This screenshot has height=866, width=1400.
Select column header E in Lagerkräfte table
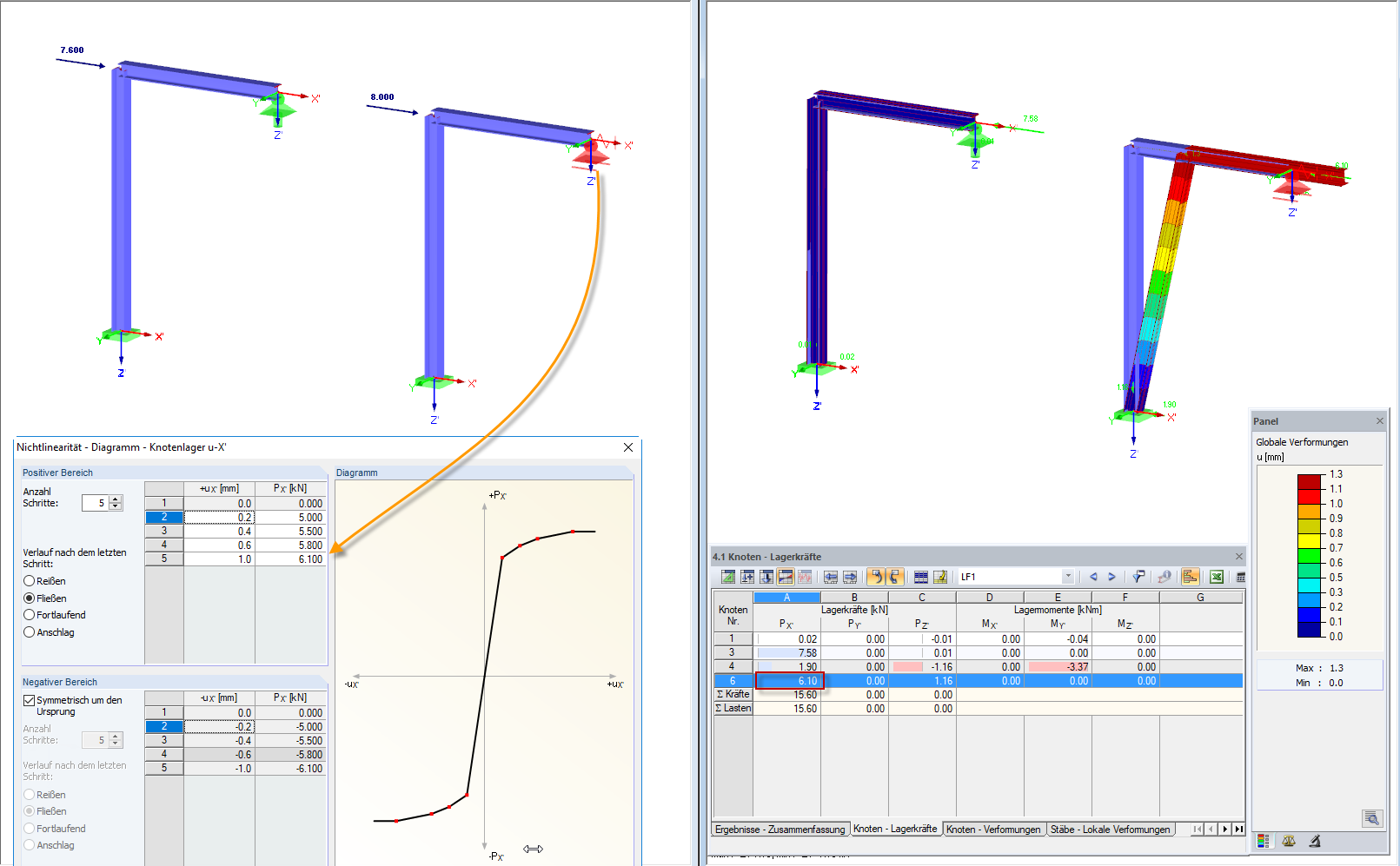(1058, 598)
